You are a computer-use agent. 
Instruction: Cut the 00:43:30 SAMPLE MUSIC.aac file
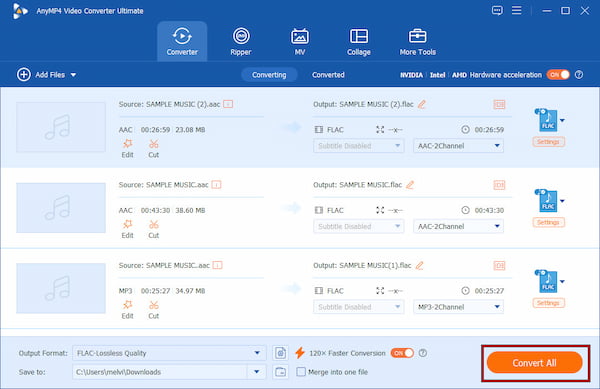coord(153,229)
